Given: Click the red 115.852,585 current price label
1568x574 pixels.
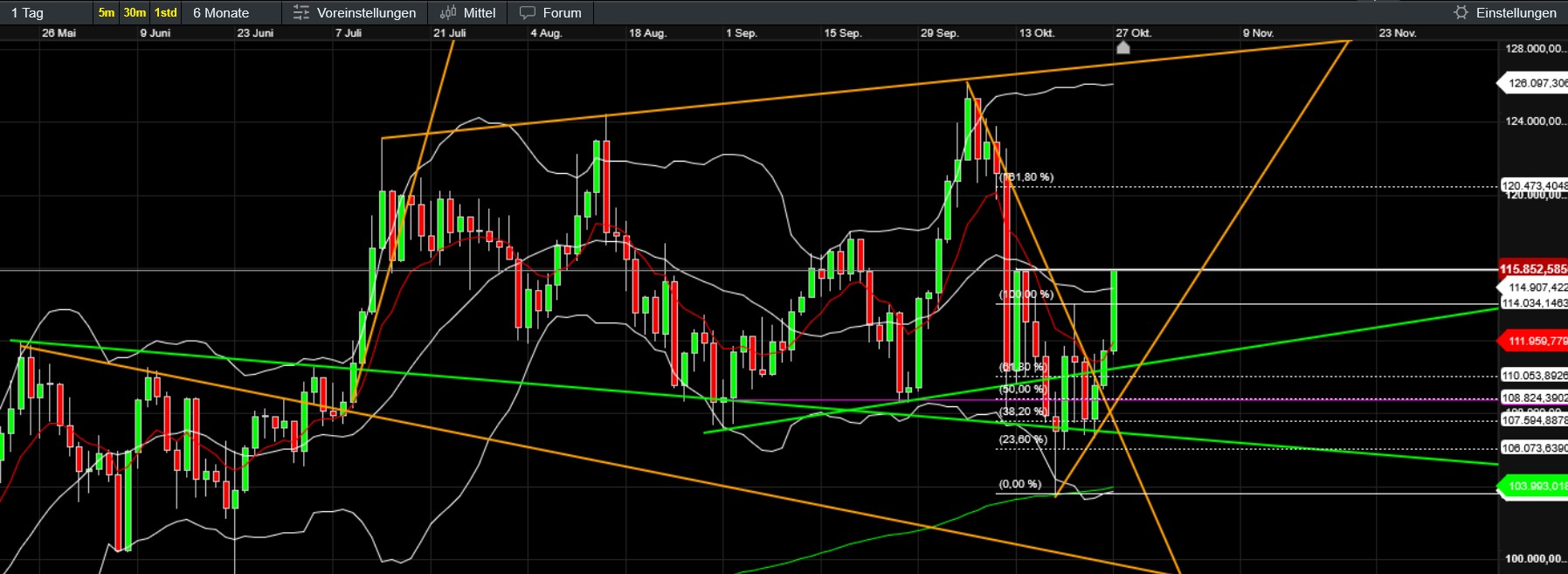Looking at the screenshot, I should (1533, 269).
